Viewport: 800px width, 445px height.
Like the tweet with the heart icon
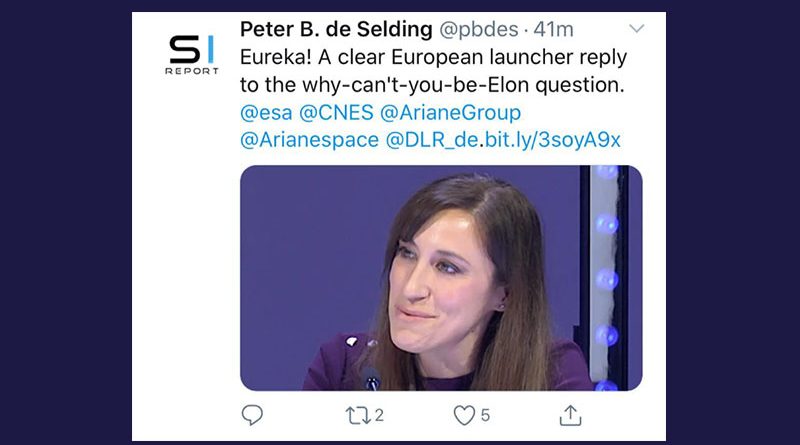[465, 414]
